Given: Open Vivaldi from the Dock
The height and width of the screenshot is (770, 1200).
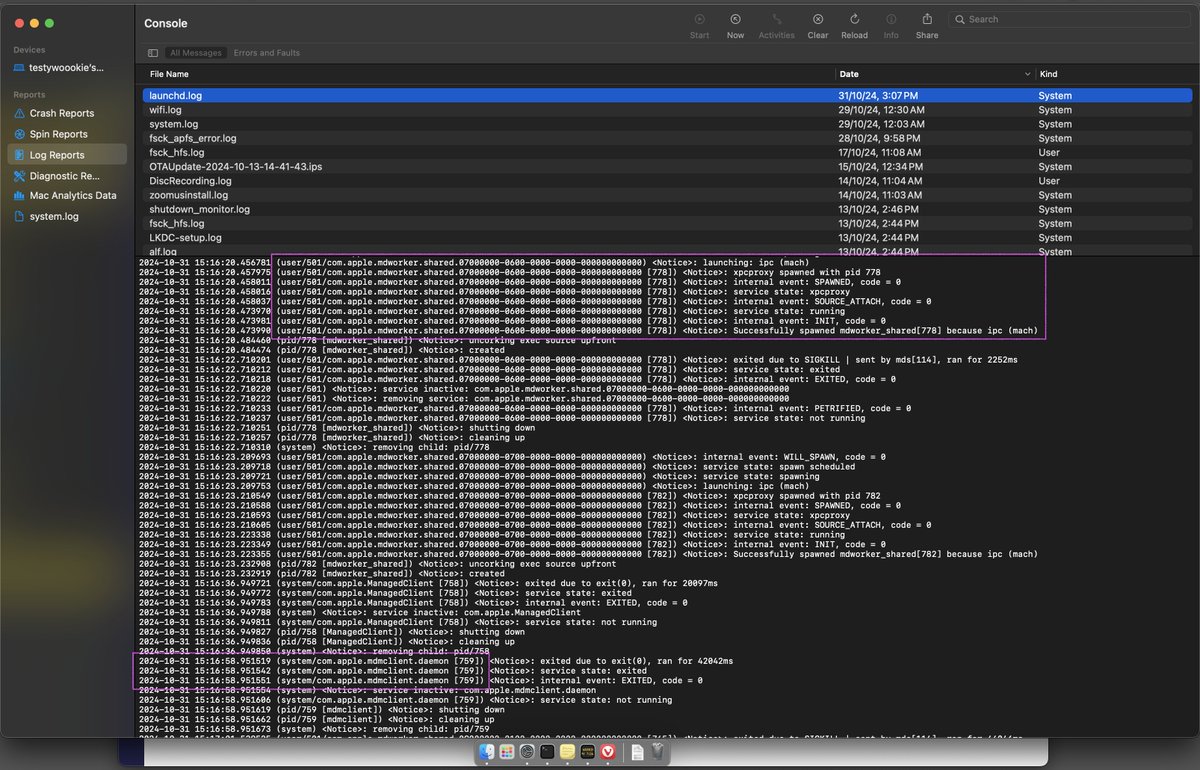Looking at the screenshot, I should click(x=608, y=751).
